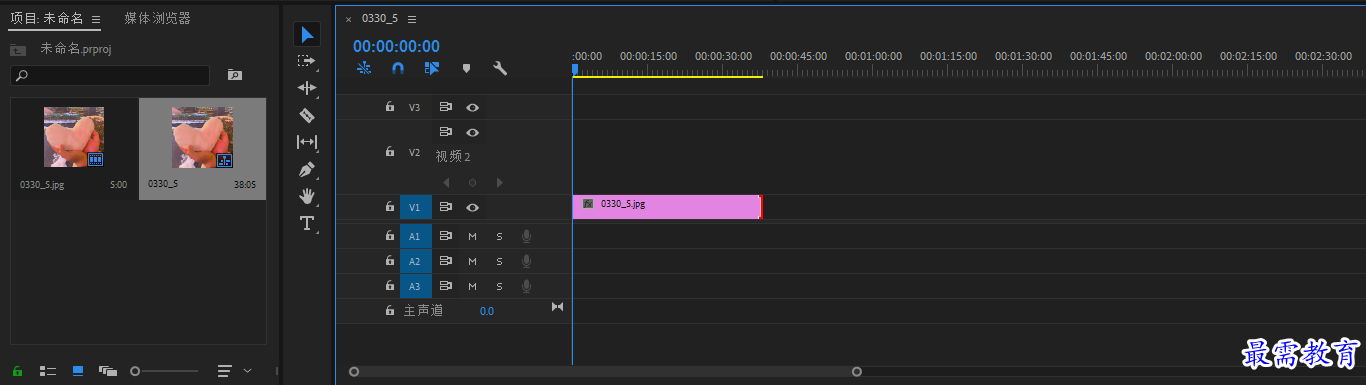The image size is (1366, 385).
Task: Switch to 媒体浏览器 tab
Action: (x=157, y=18)
